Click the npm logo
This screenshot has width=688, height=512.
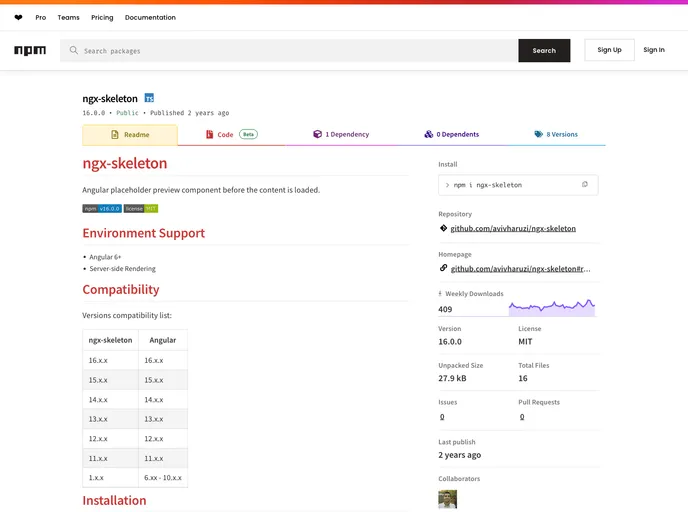[x=30, y=50]
